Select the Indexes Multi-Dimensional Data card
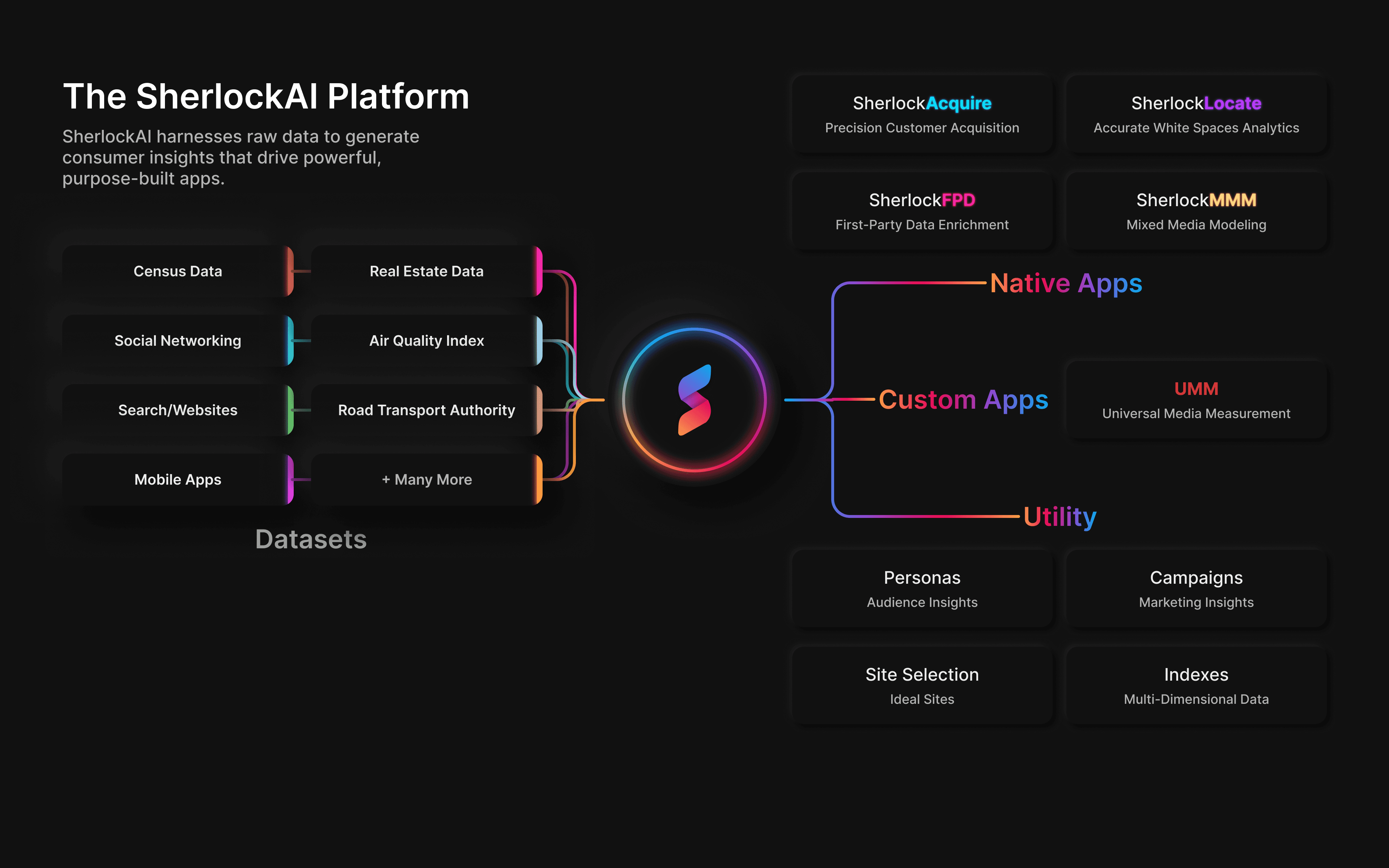Screen dimensions: 1389x868 (1195, 685)
